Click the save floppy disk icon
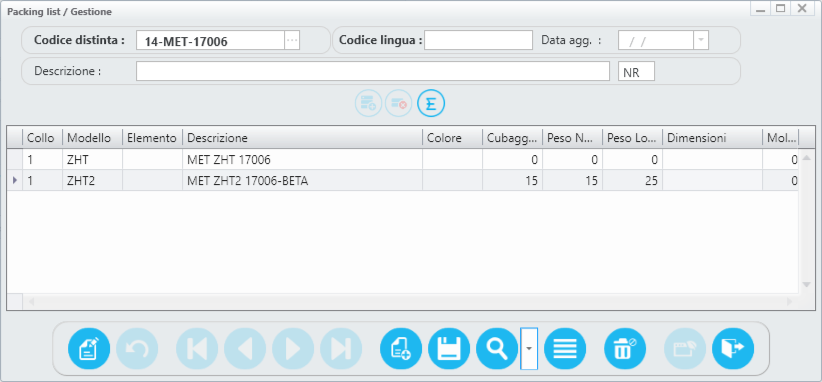 click(449, 348)
